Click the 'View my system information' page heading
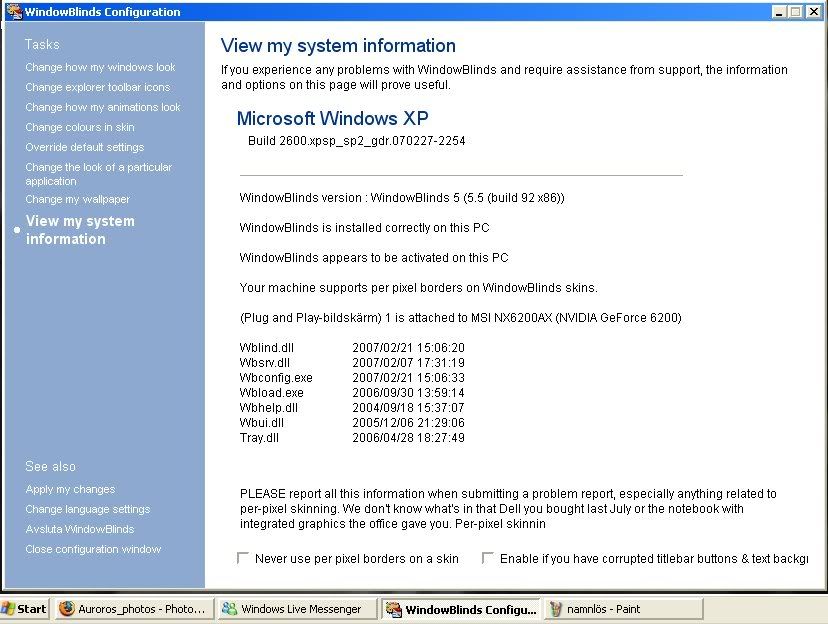Image resolution: width=828 pixels, height=624 pixels. (x=338, y=46)
